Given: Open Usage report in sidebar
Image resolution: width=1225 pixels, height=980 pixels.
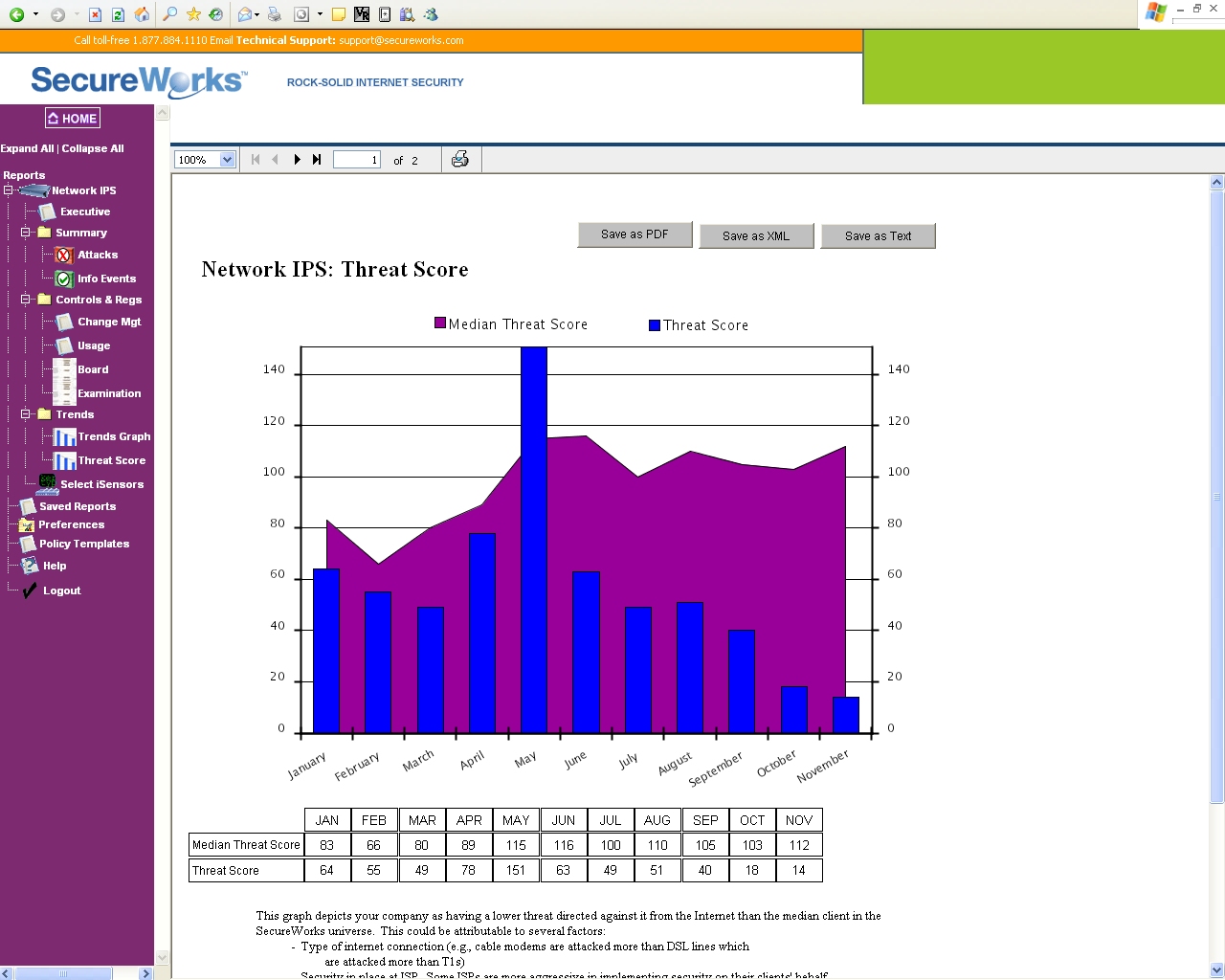Looking at the screenshot, I should click(94, 345).
